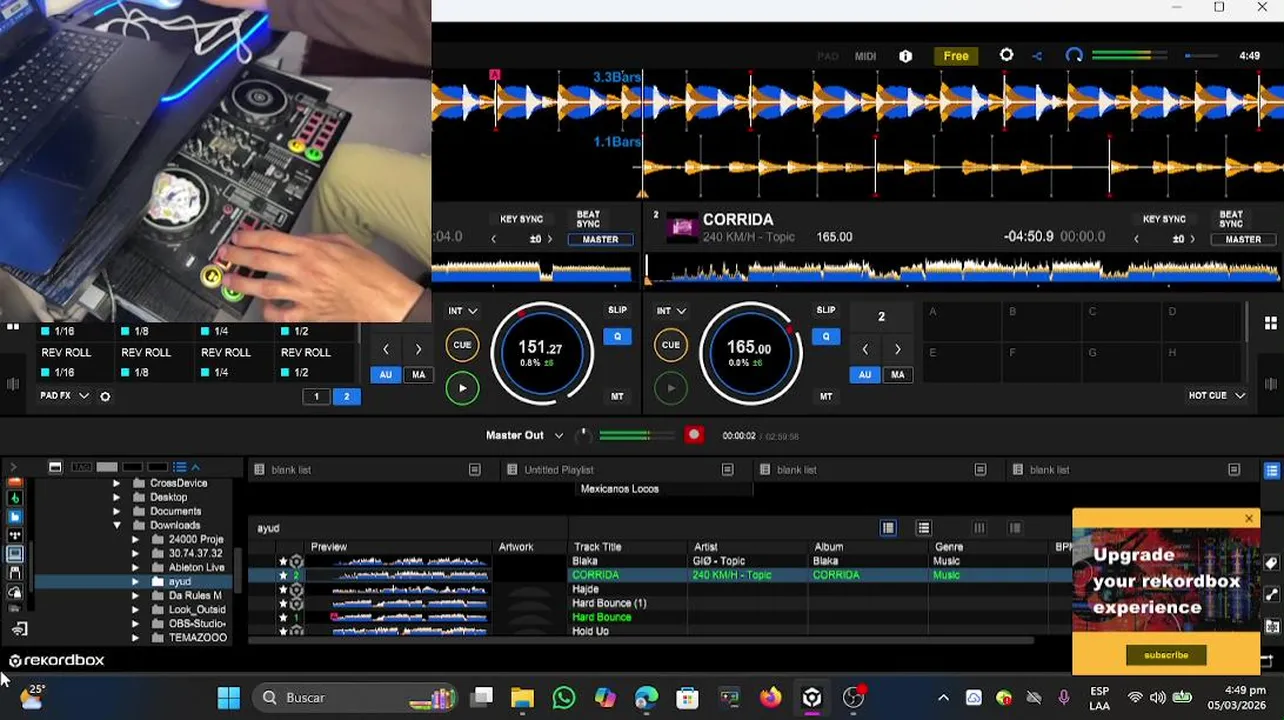
Task: Click deck 1 BEAT SYNC button
Action: [x=588, y=219]
